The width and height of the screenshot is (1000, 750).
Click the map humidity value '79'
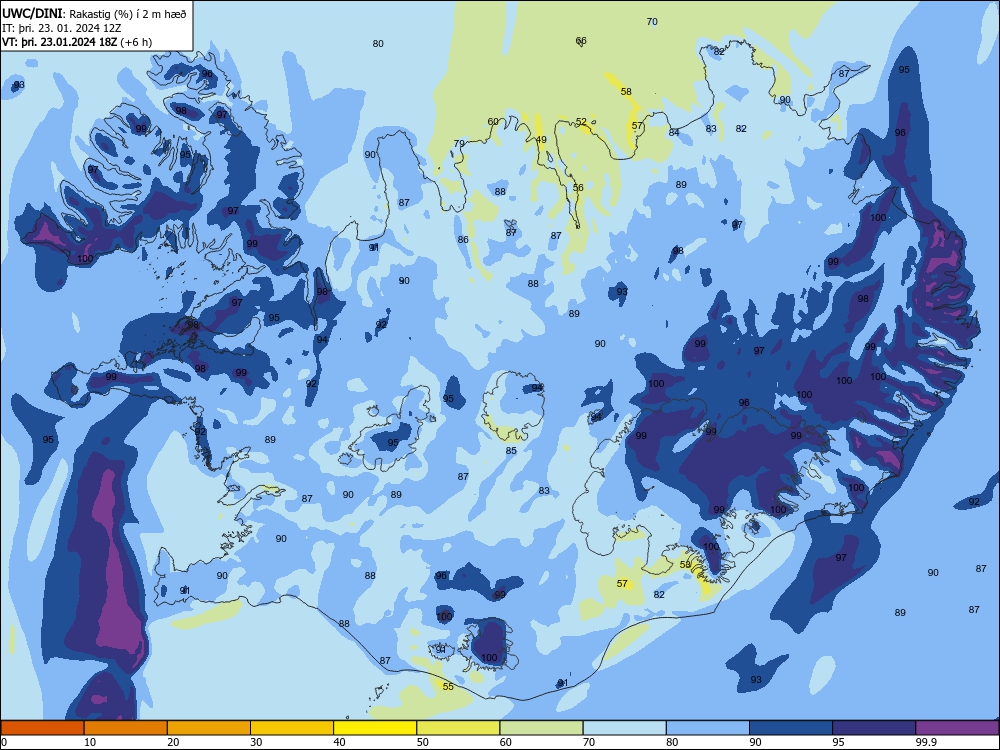(459, 143)
